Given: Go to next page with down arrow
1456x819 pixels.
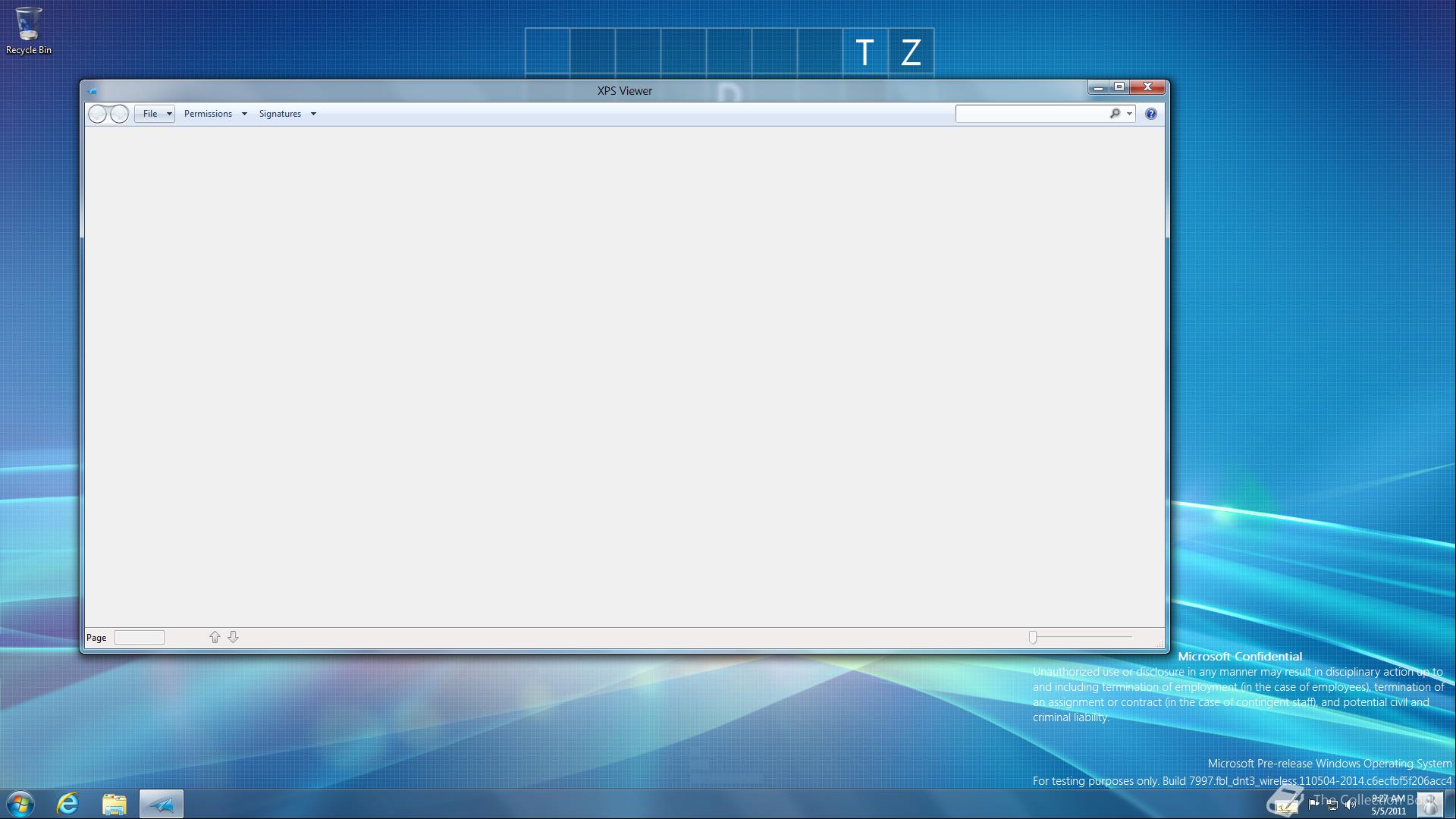Looking at the screenshot, I should coord(234,638).
